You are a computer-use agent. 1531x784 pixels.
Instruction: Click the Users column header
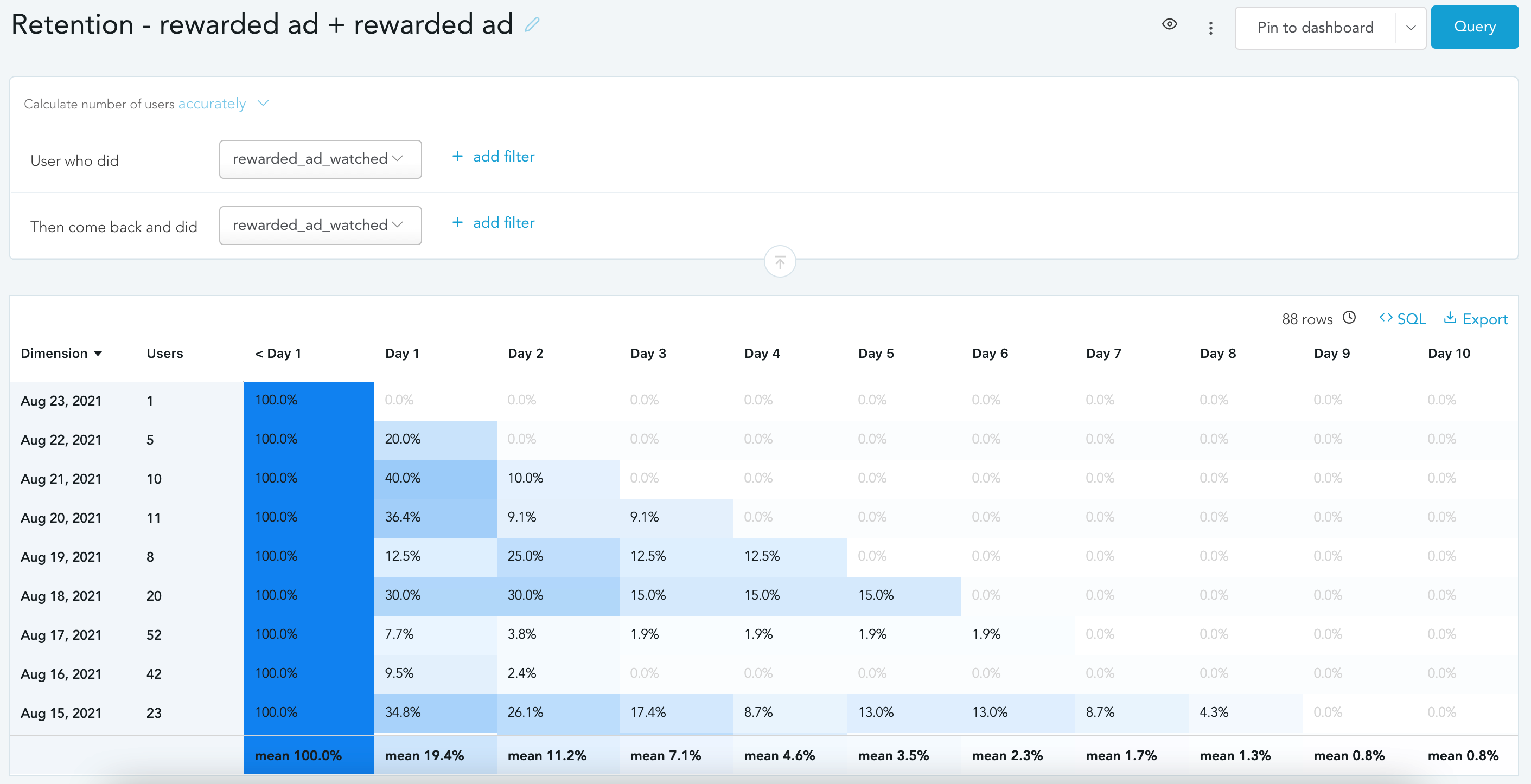click(x=164, y=354)
